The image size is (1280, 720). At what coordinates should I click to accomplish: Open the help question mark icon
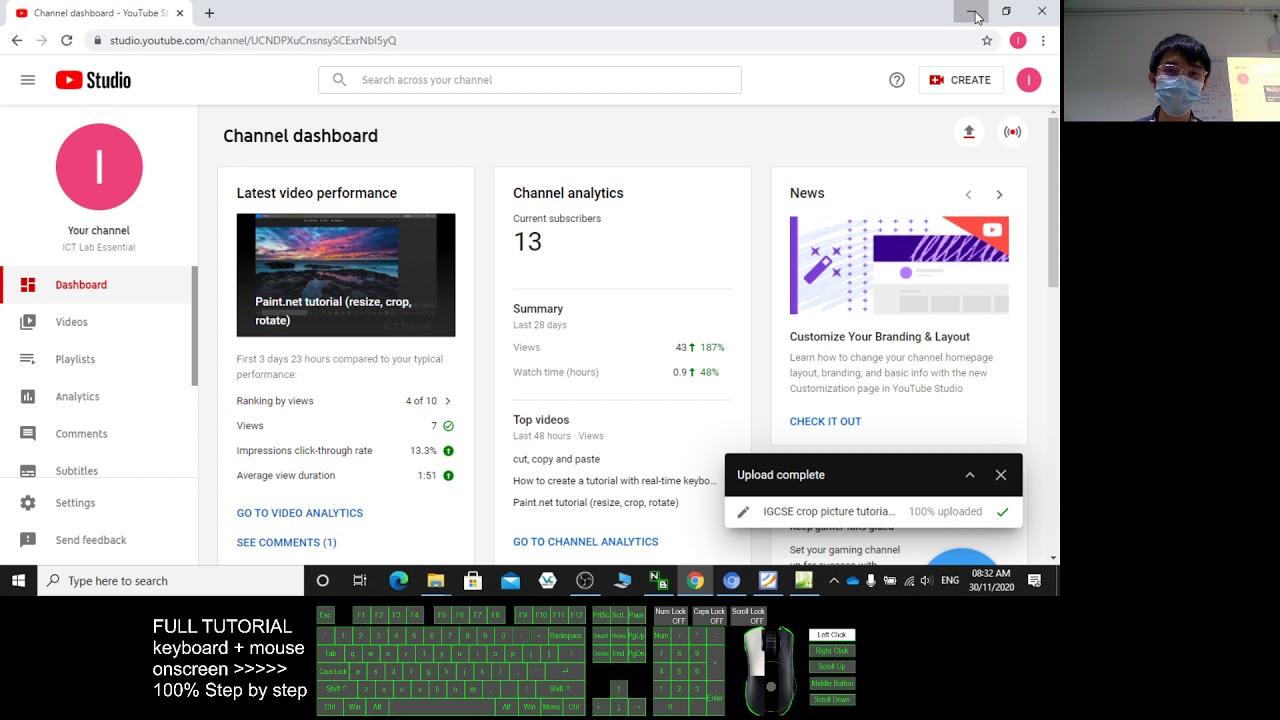pos(897,80)
